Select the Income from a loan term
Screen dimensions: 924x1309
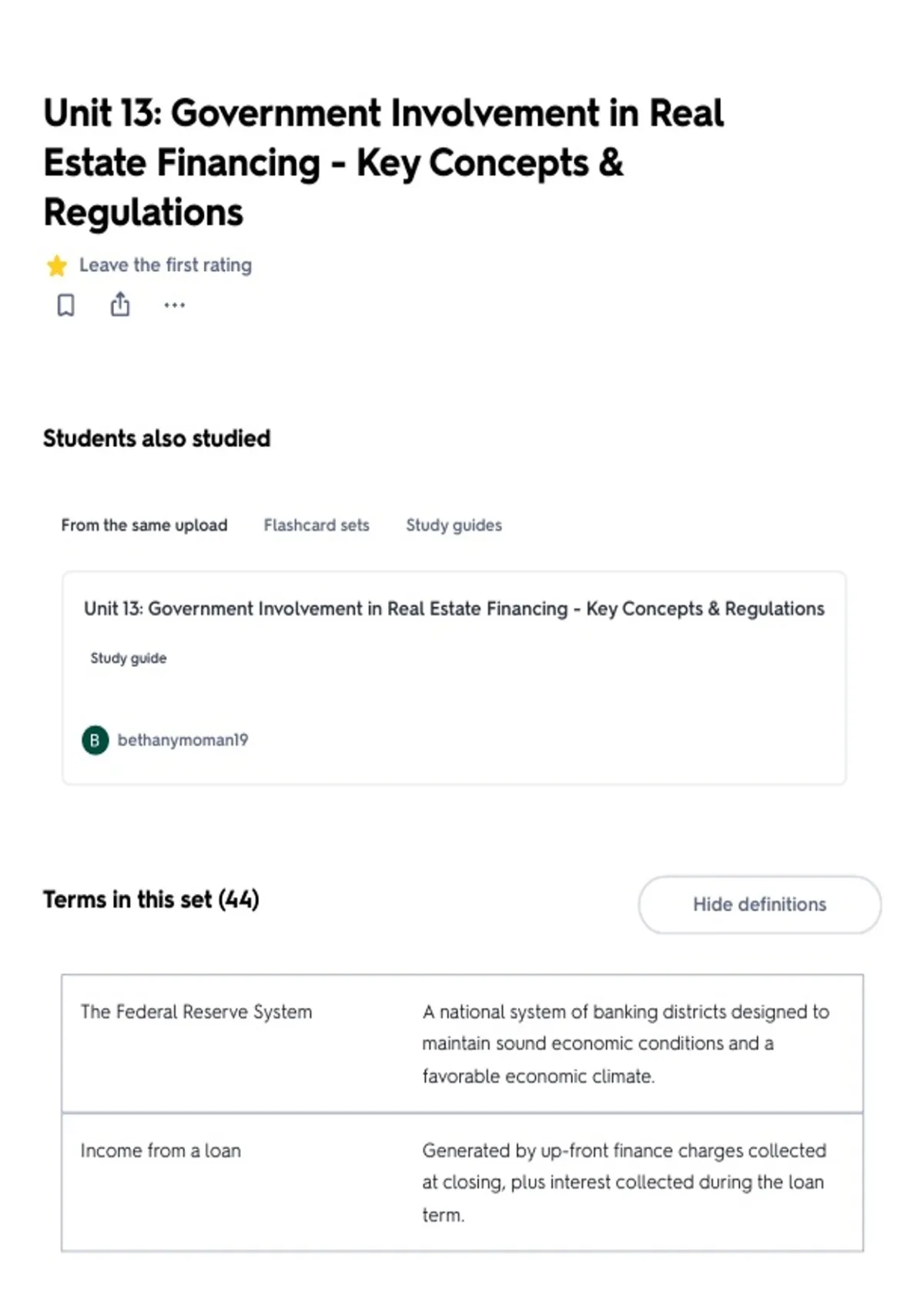(160, 1150)
